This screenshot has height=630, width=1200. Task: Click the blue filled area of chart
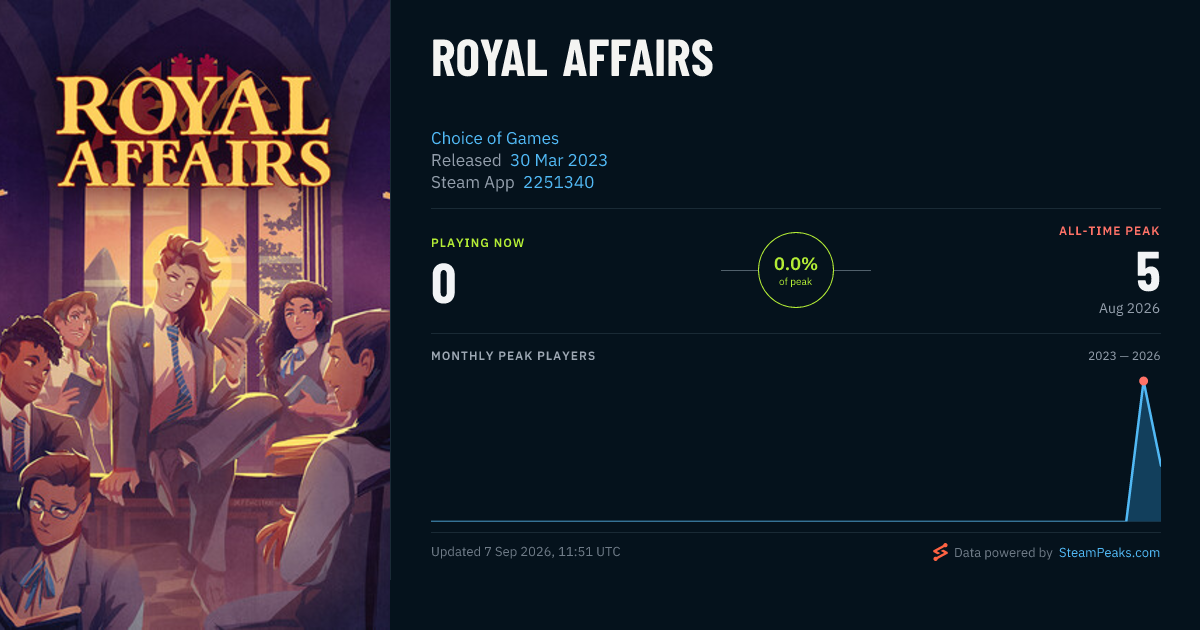pyautogui.click(x=1146, y=480)
